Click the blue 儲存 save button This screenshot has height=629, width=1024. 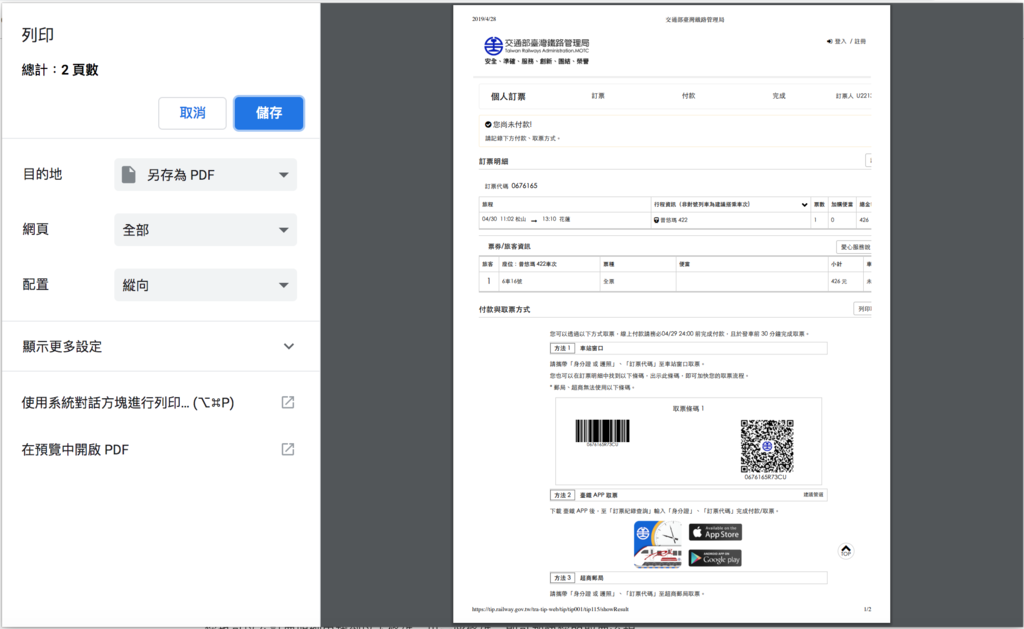point(268,113)
